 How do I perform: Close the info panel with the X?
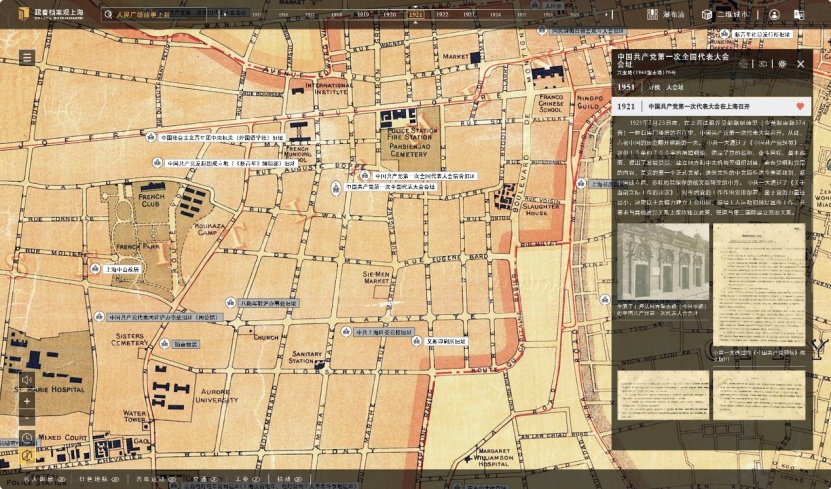(x=801, y=64)
